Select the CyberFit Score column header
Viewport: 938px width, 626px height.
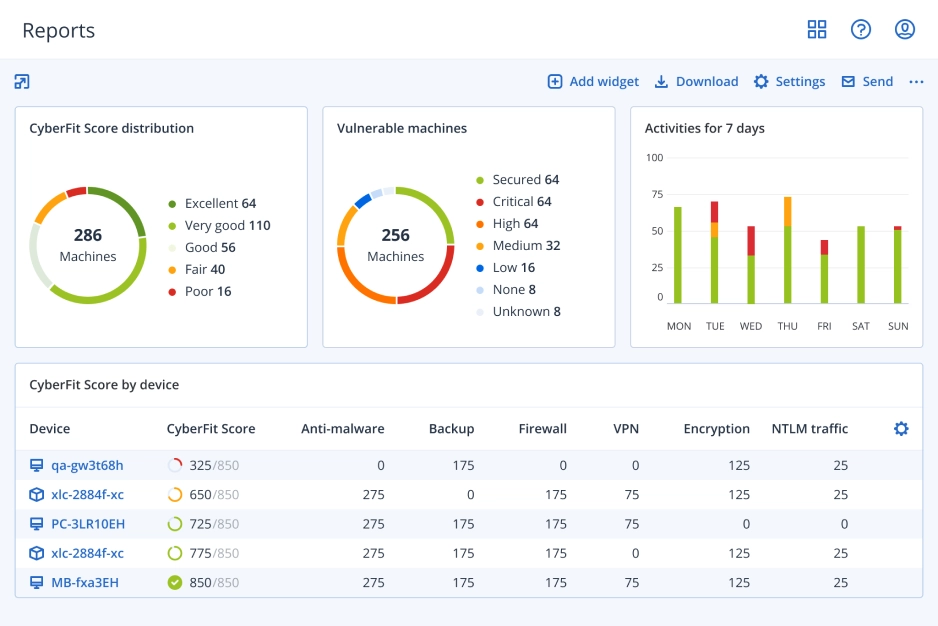(211, 428)
